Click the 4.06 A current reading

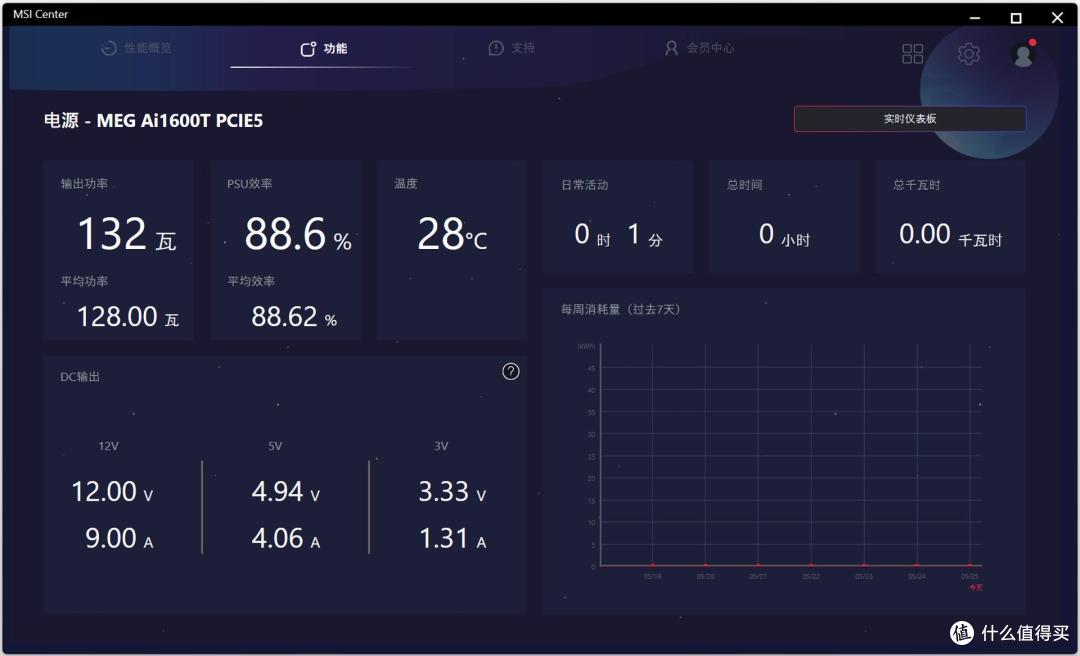[x=285, y=539]
